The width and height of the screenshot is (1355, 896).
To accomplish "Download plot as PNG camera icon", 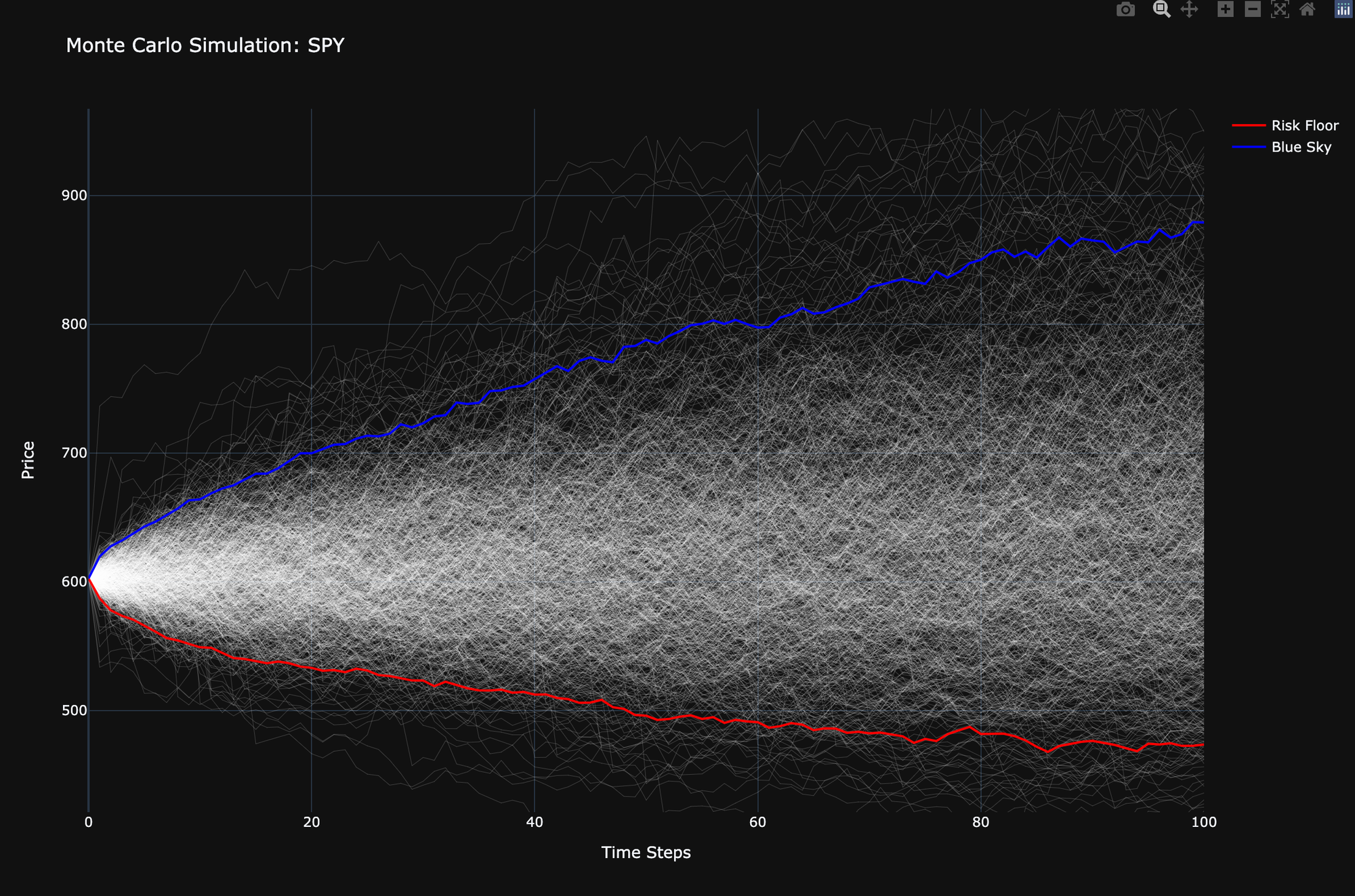I will click(1125, 9).
